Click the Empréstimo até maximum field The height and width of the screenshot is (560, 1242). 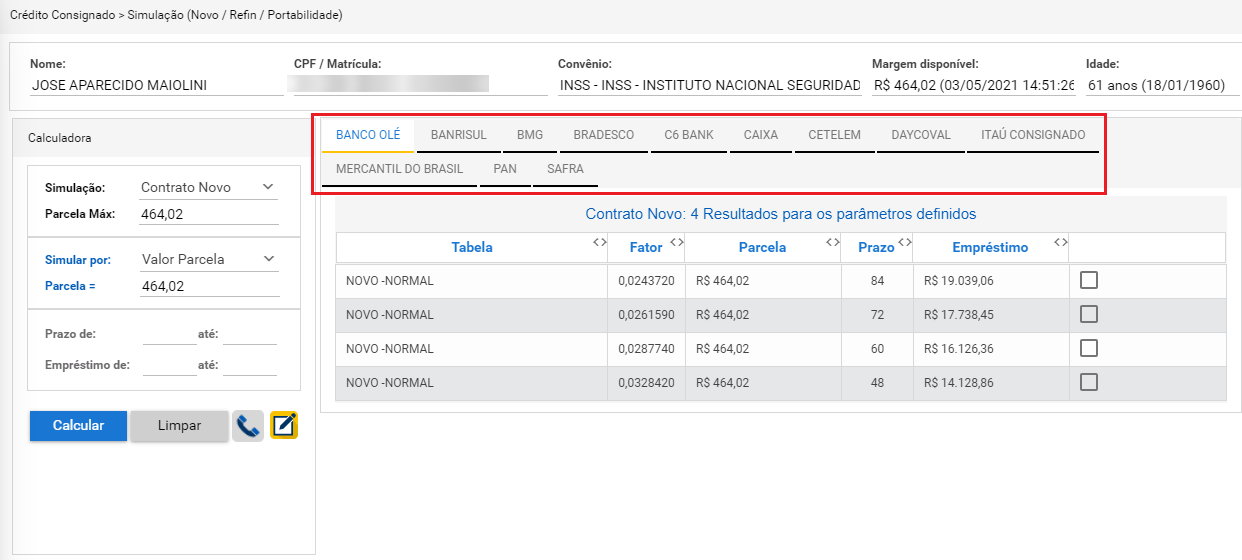[250, 366]
